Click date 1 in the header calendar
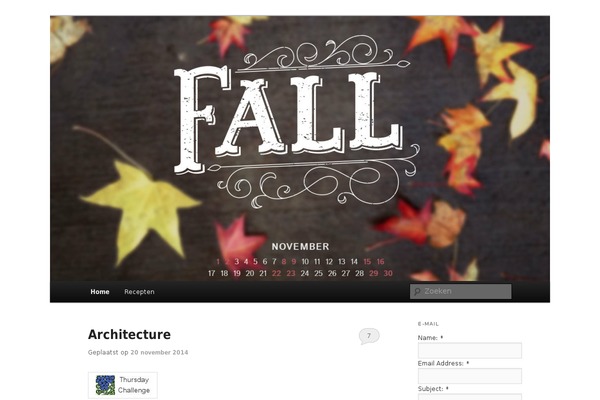This screenshot has height=400, width=600. (218, 262)
